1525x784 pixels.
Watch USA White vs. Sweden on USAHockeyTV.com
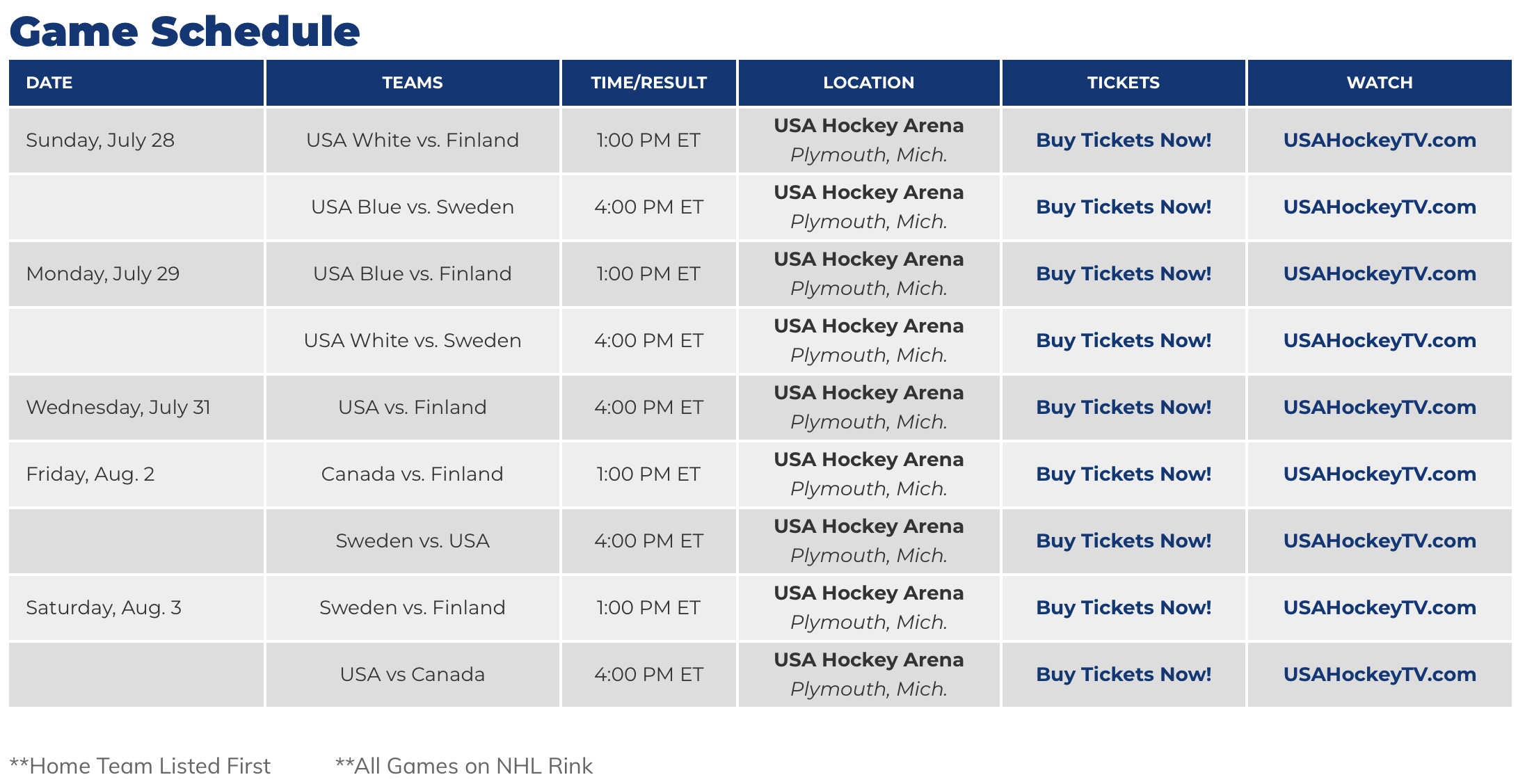tap(1380, 341)
